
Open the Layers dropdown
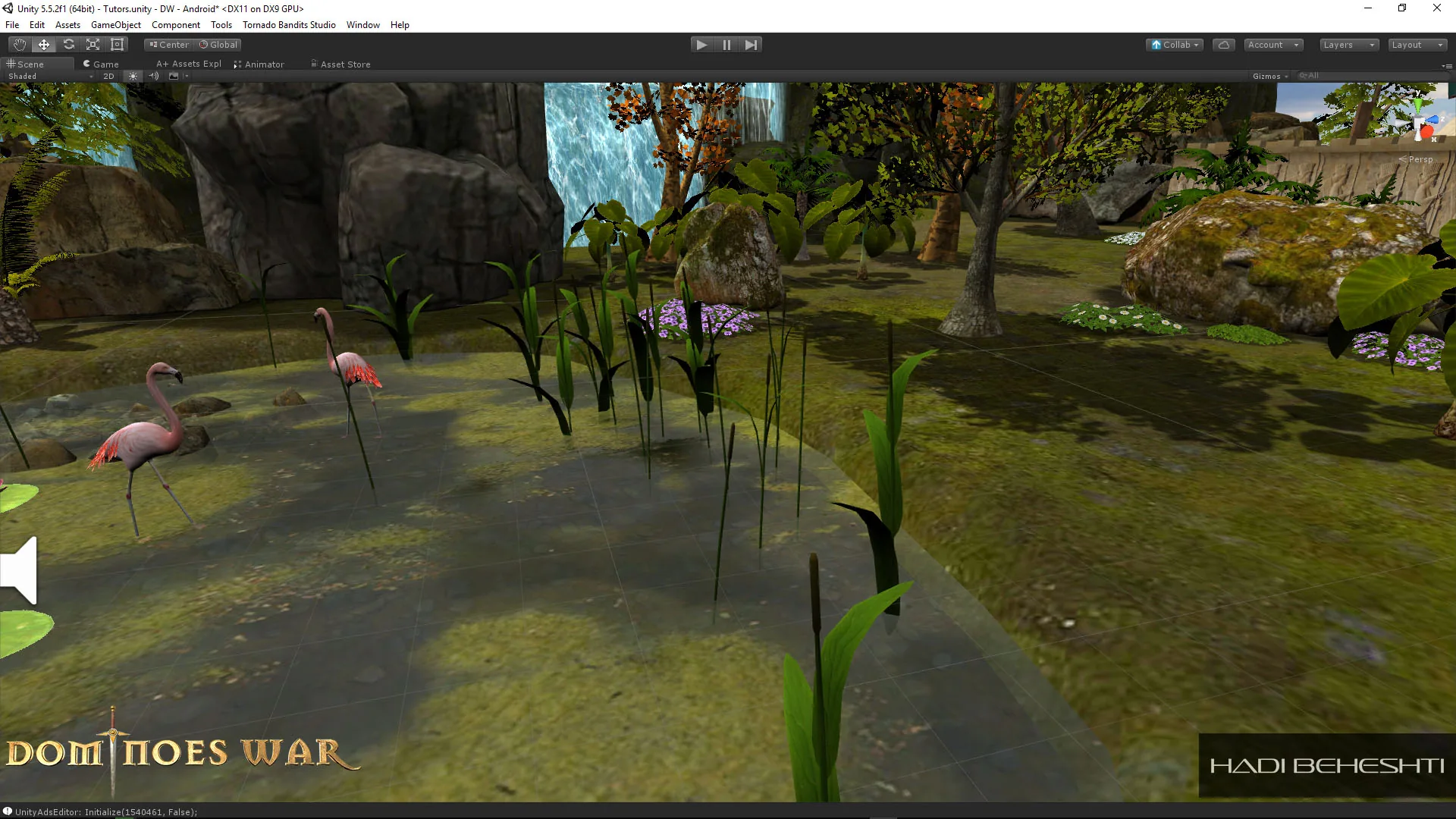tap(1348, 45)
